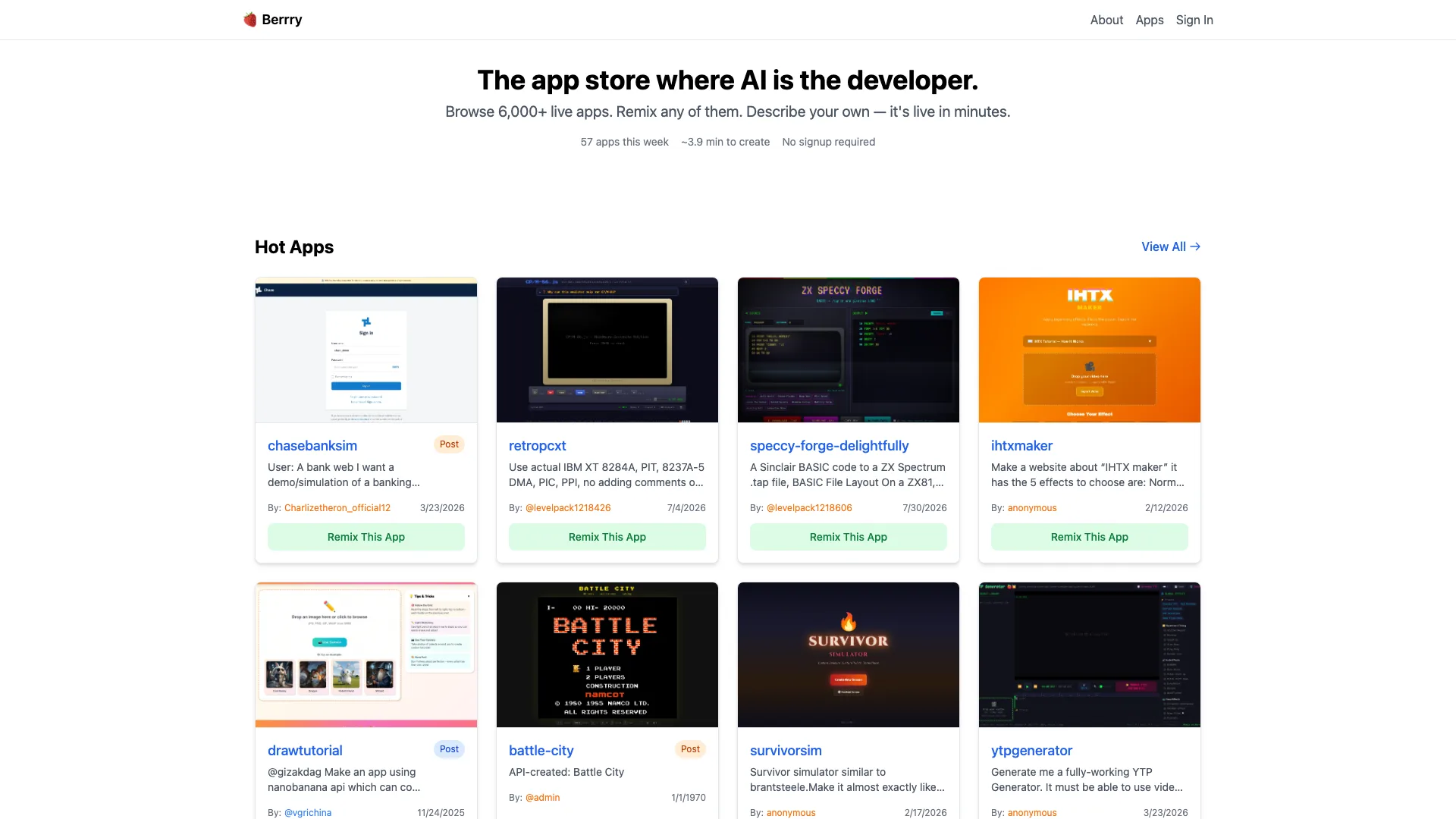Open the ihtxmaker app preview thumbnail
1456x819 pixels.
1090,350
